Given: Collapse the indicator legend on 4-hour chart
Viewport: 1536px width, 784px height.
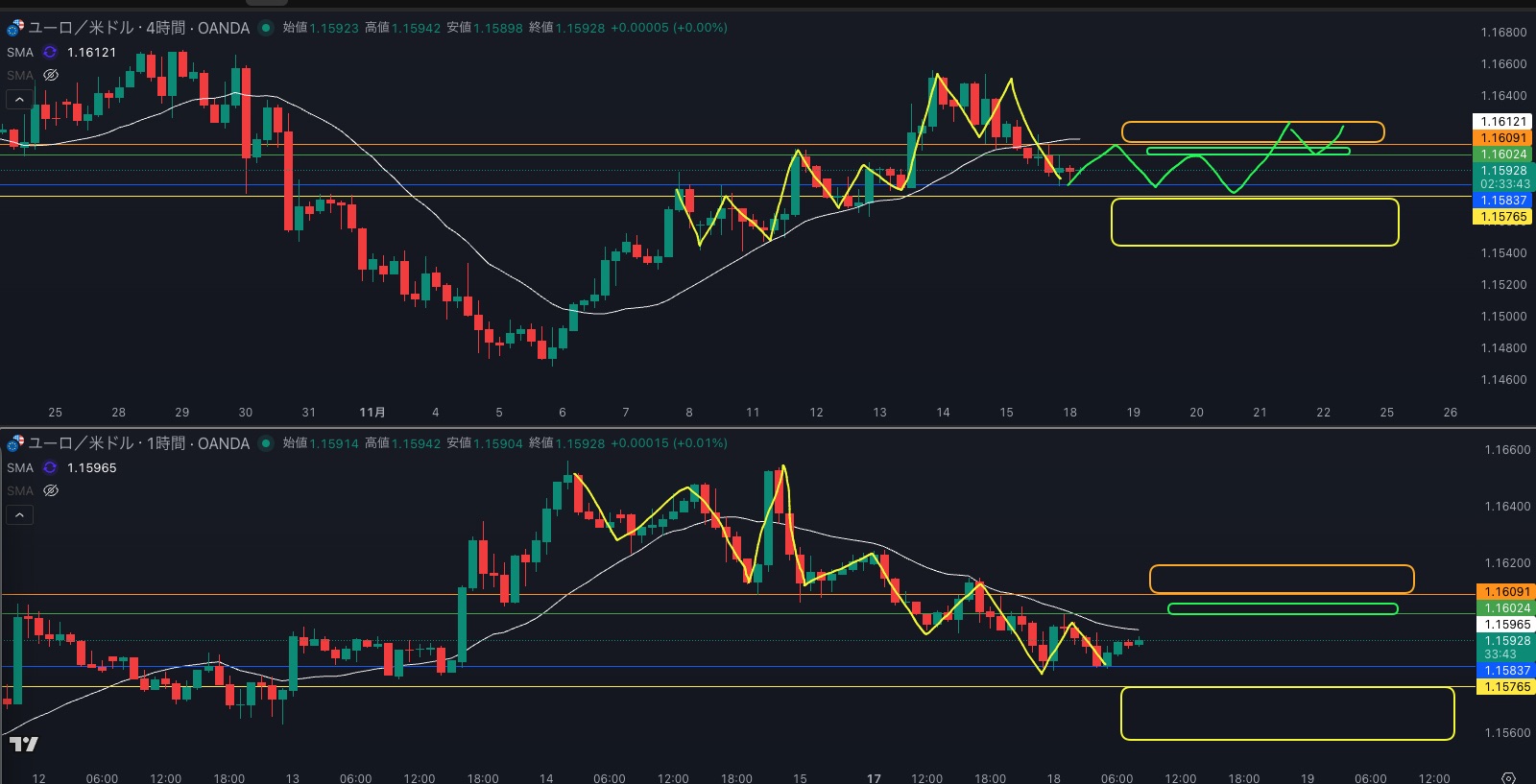Looking at the screenshot, I should pos(19,99).
